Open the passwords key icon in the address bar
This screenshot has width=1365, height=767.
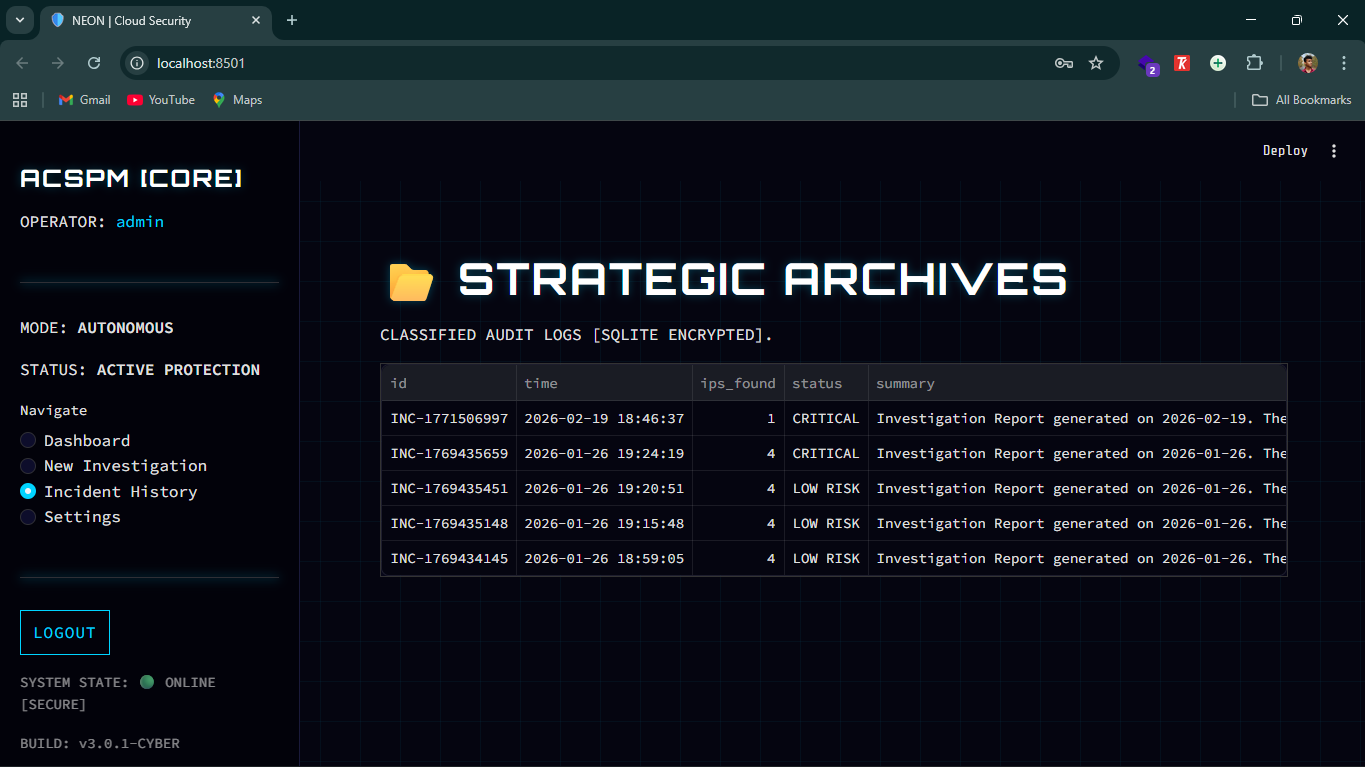[x=1063, y=62]
